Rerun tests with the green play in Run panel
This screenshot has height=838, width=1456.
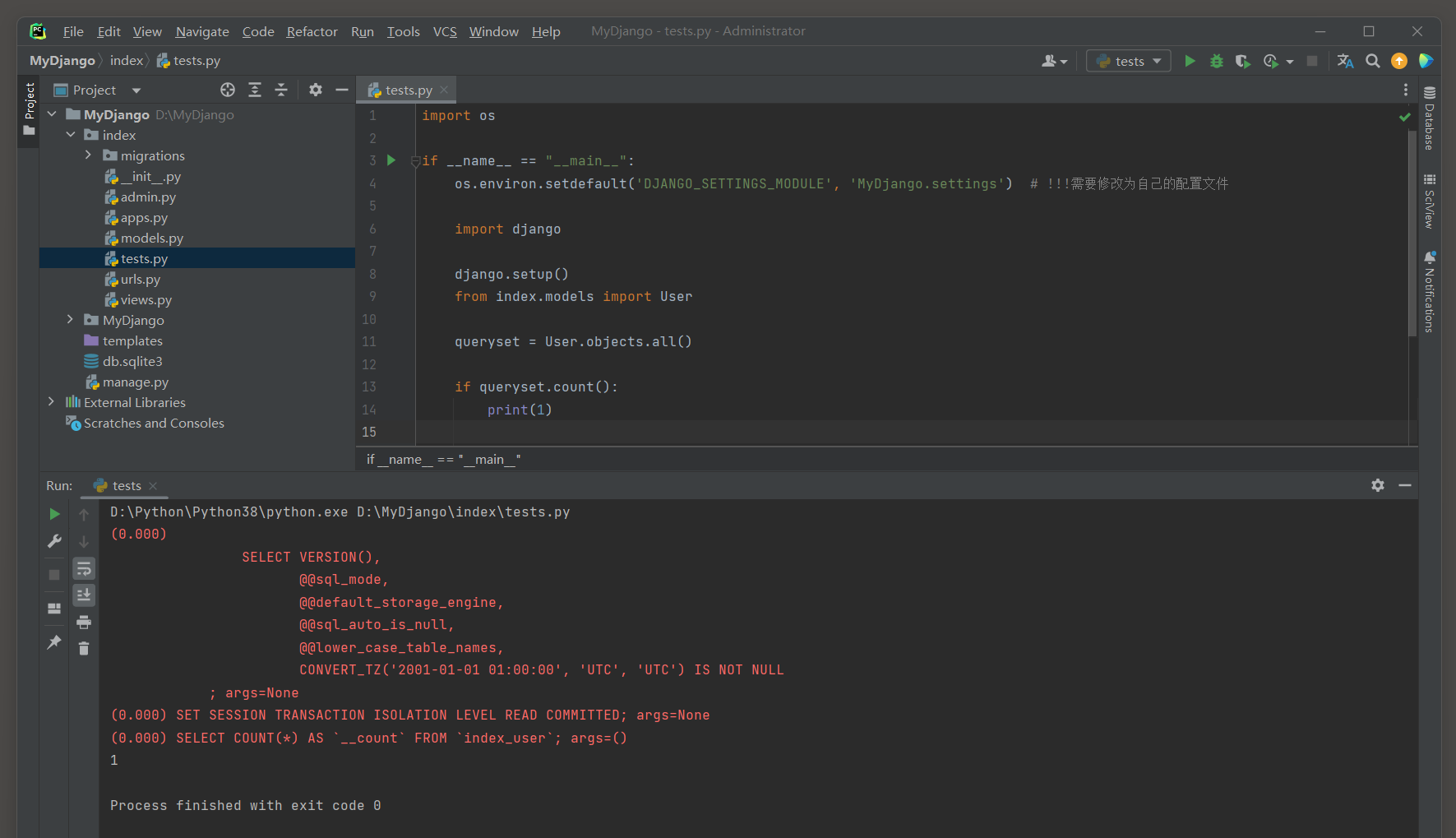pyautogui.click(x=54, y=514)
